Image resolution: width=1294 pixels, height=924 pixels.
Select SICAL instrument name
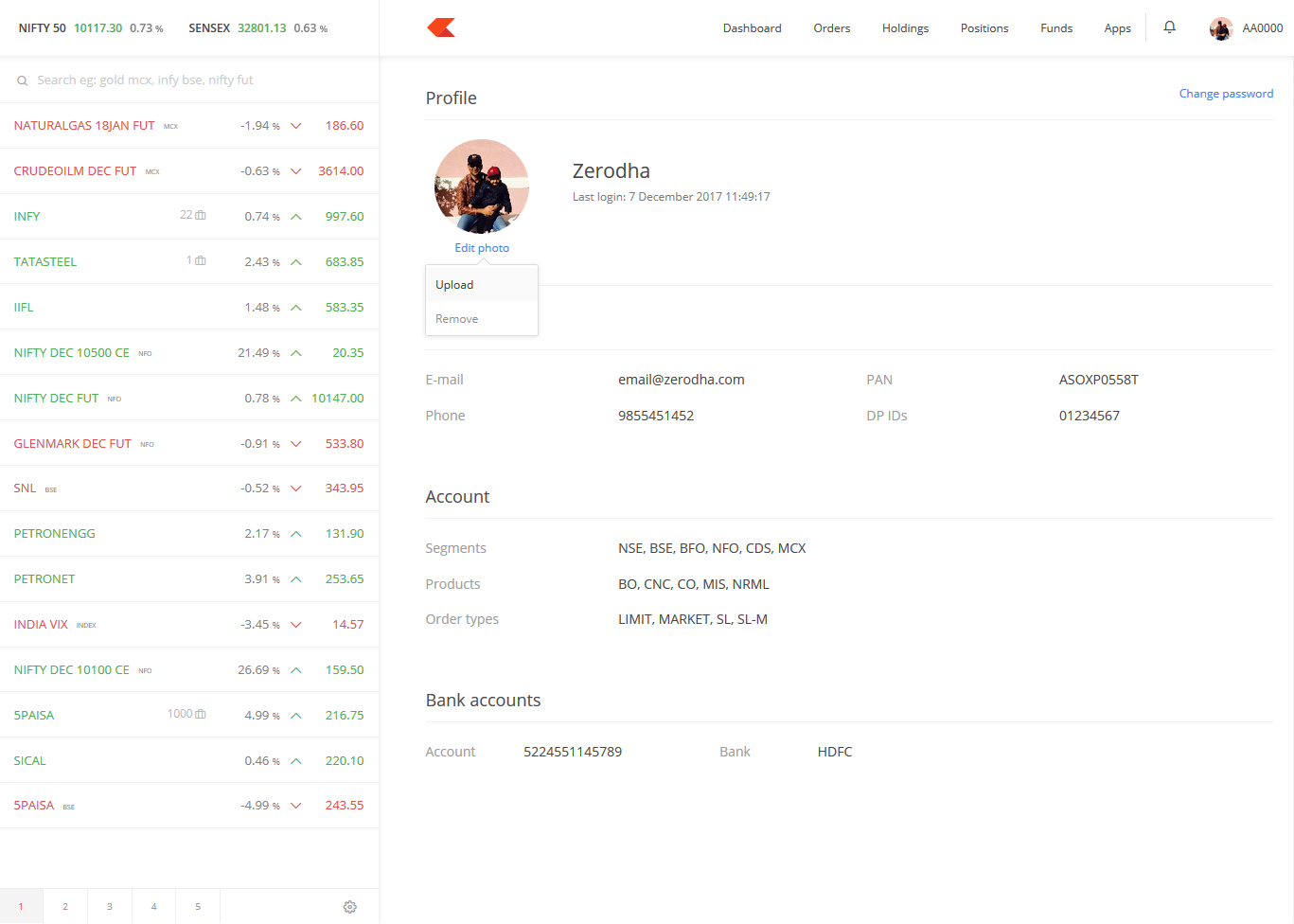click(x=29, y=761)
